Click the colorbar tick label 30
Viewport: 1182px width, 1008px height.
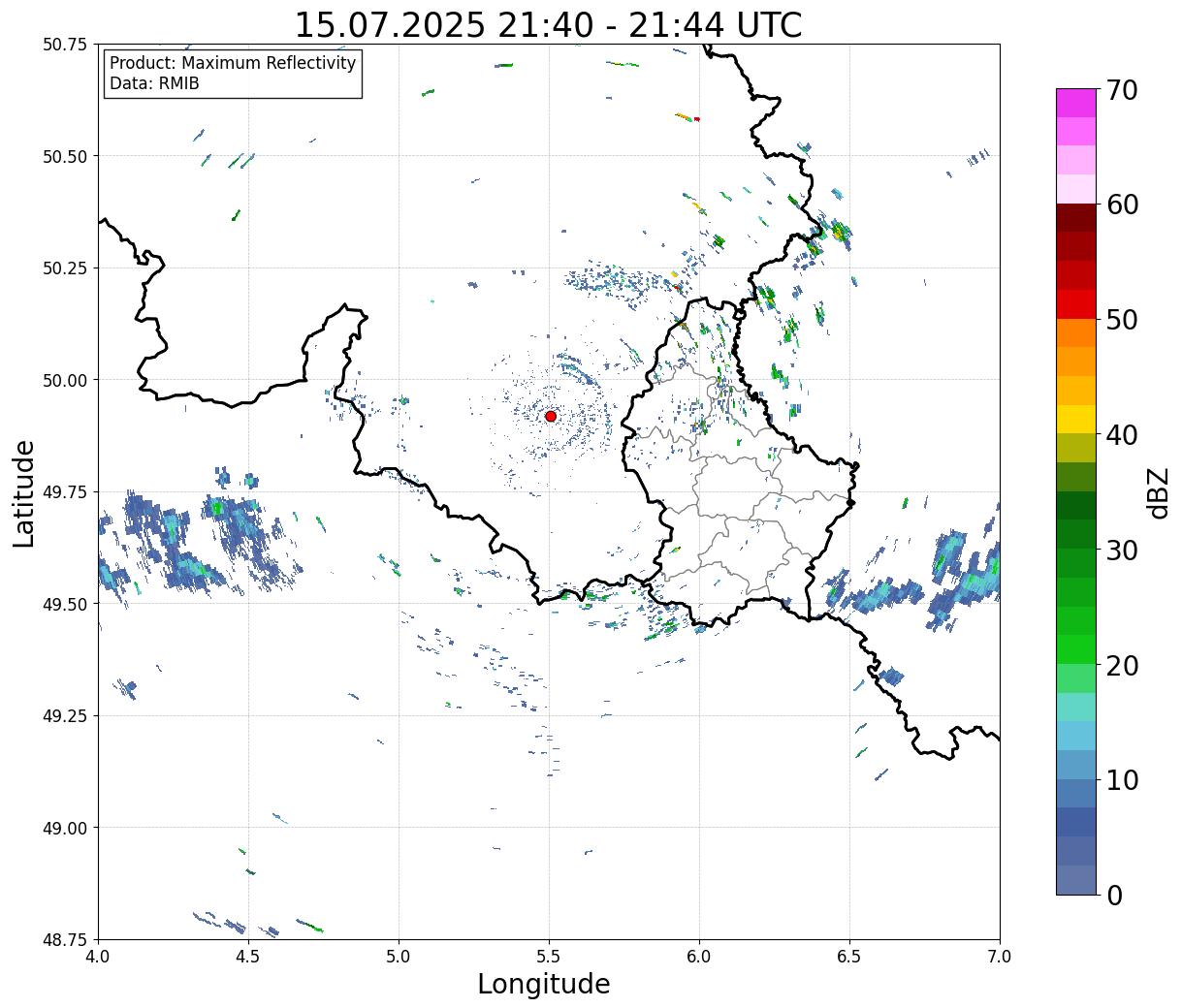pos(1121,550)
